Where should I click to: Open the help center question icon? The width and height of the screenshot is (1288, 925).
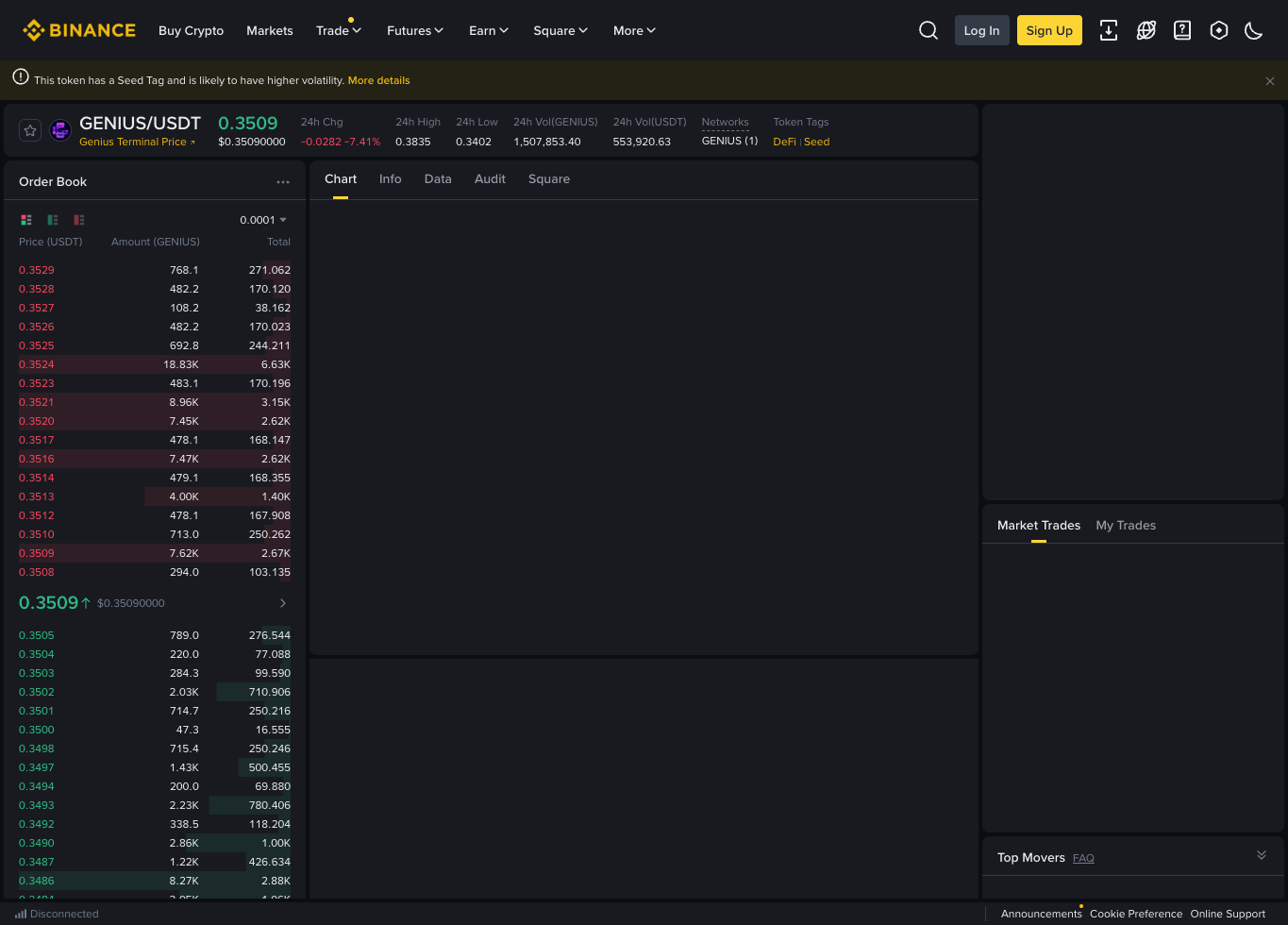1182,30
